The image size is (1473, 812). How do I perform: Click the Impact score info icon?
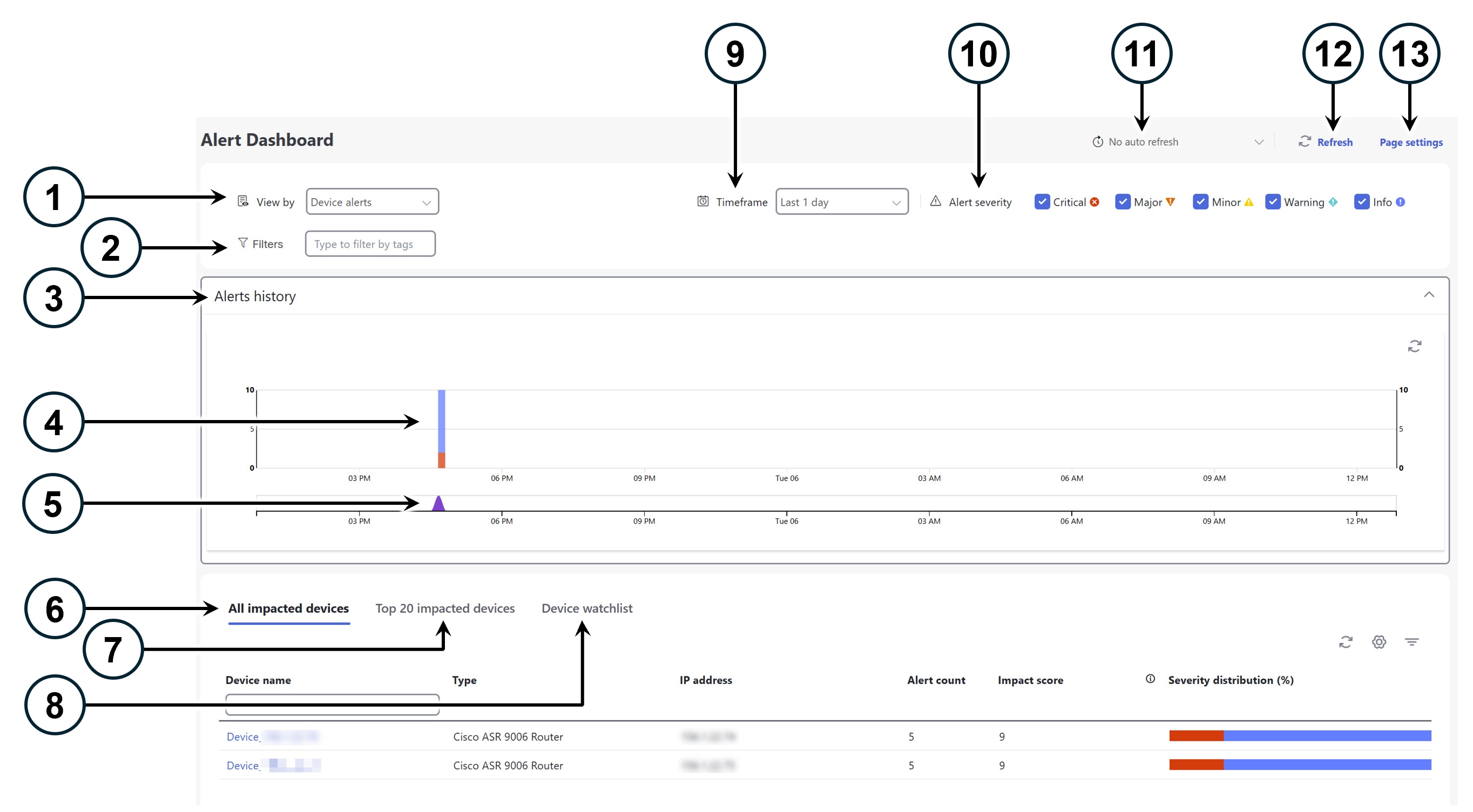[x=1150, y=679]
